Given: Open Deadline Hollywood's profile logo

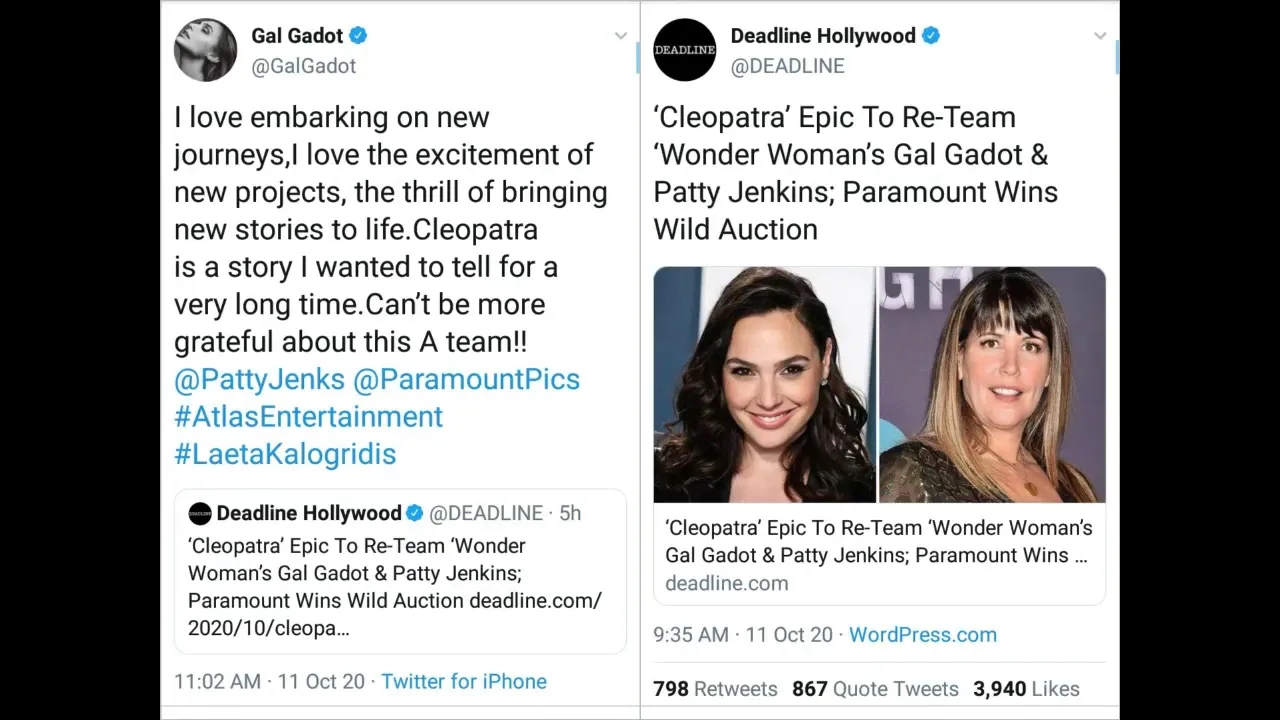Looking at the screenshot, I should click(685, 50).
